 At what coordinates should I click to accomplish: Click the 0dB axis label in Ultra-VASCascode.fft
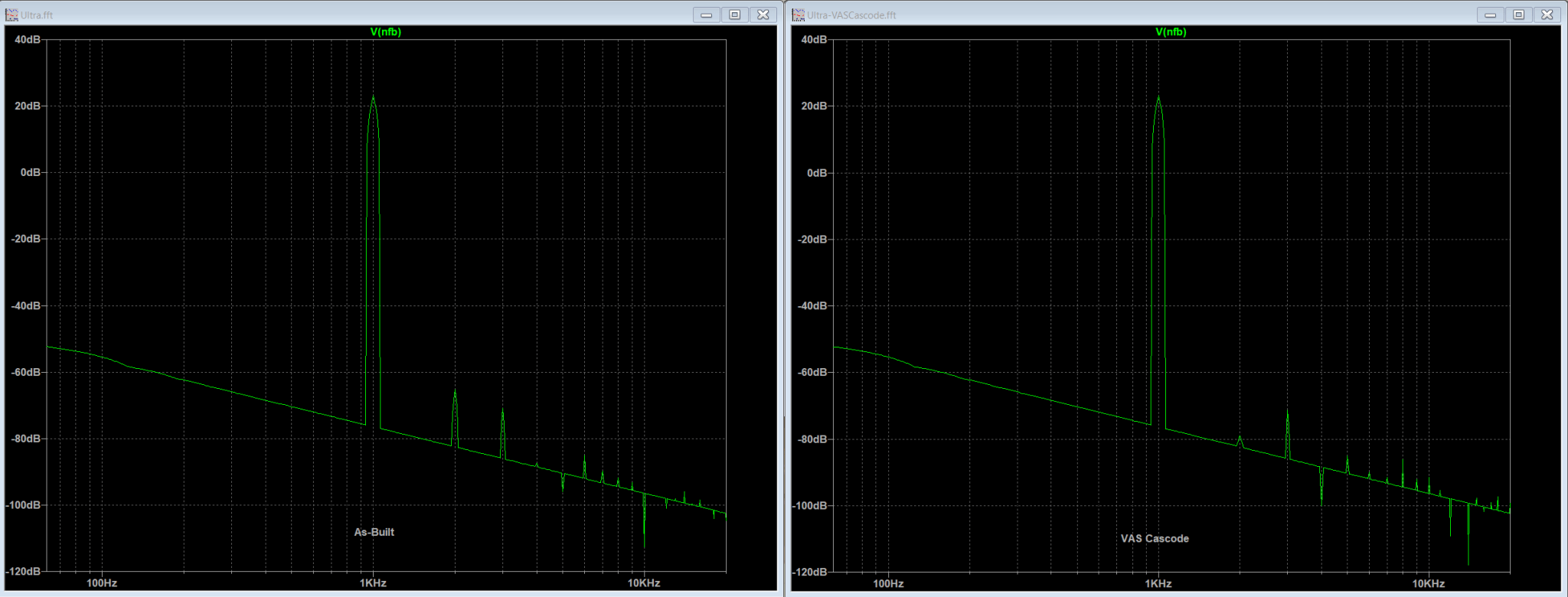click(817, 173)
